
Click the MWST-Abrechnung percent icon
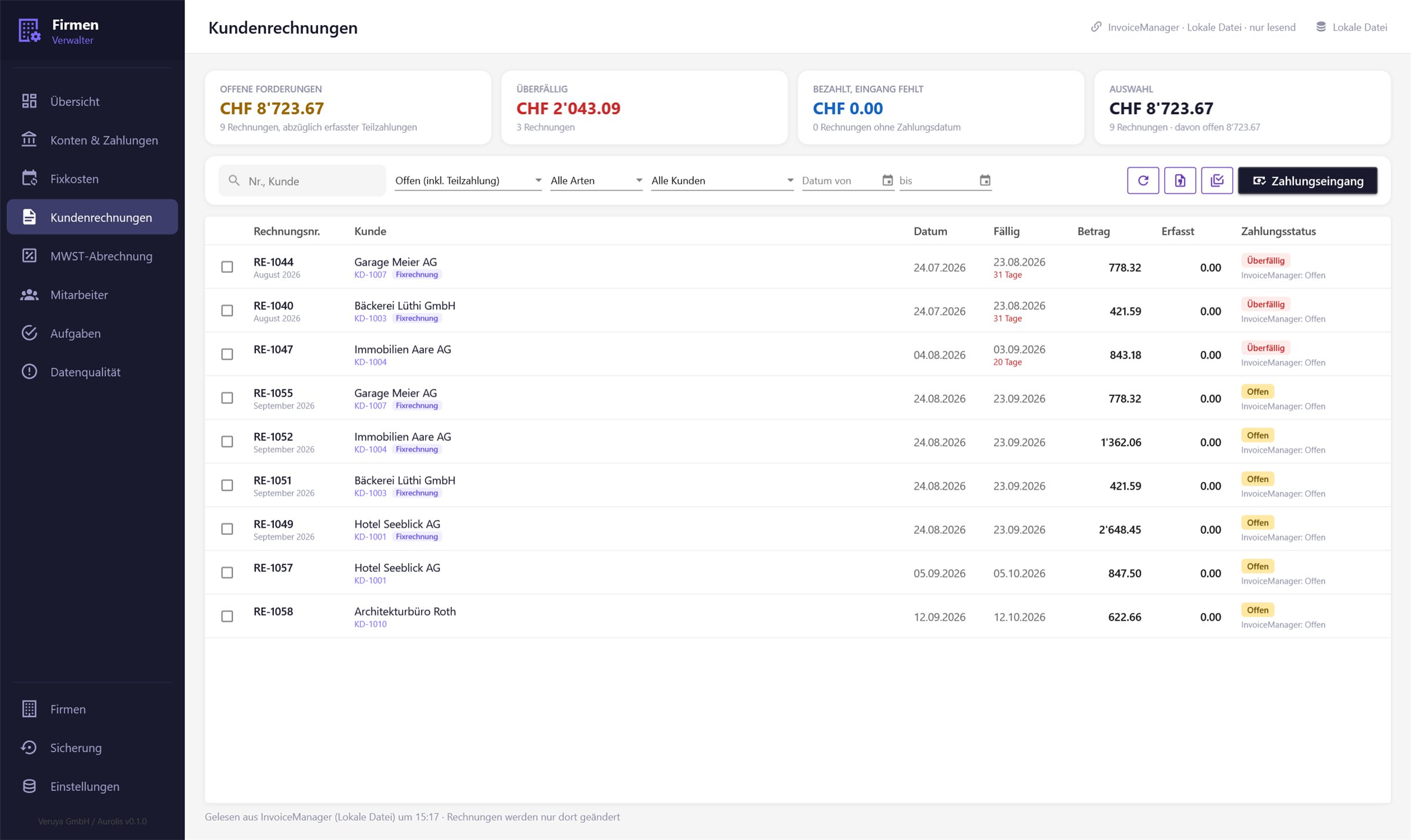[29, 256]
